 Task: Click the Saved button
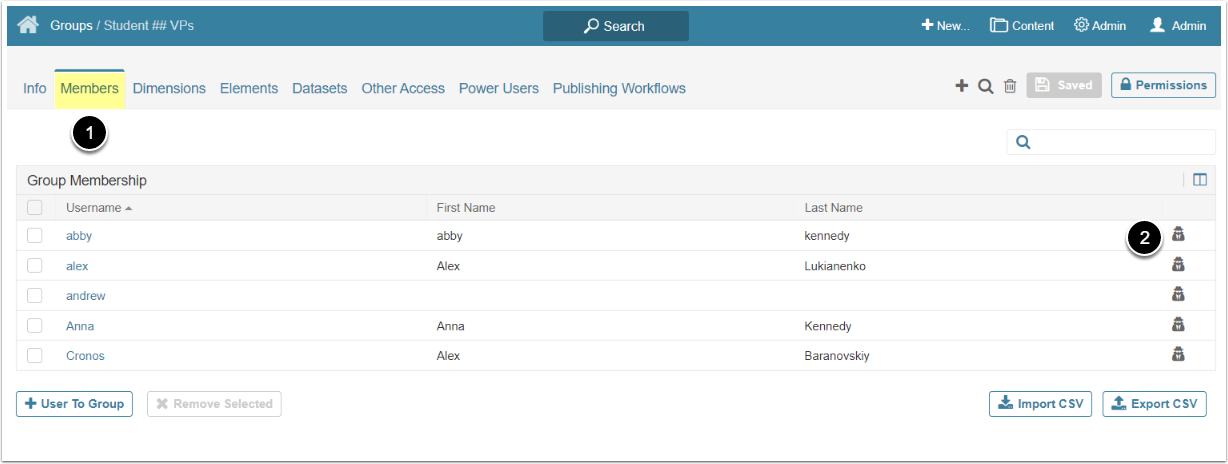point(1064,85)
